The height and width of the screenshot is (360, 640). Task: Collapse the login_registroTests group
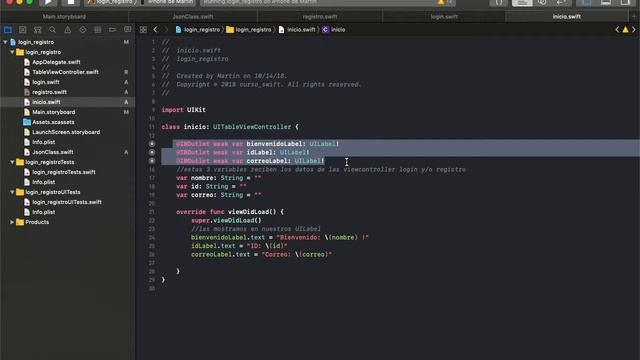(x=12, y=162)
